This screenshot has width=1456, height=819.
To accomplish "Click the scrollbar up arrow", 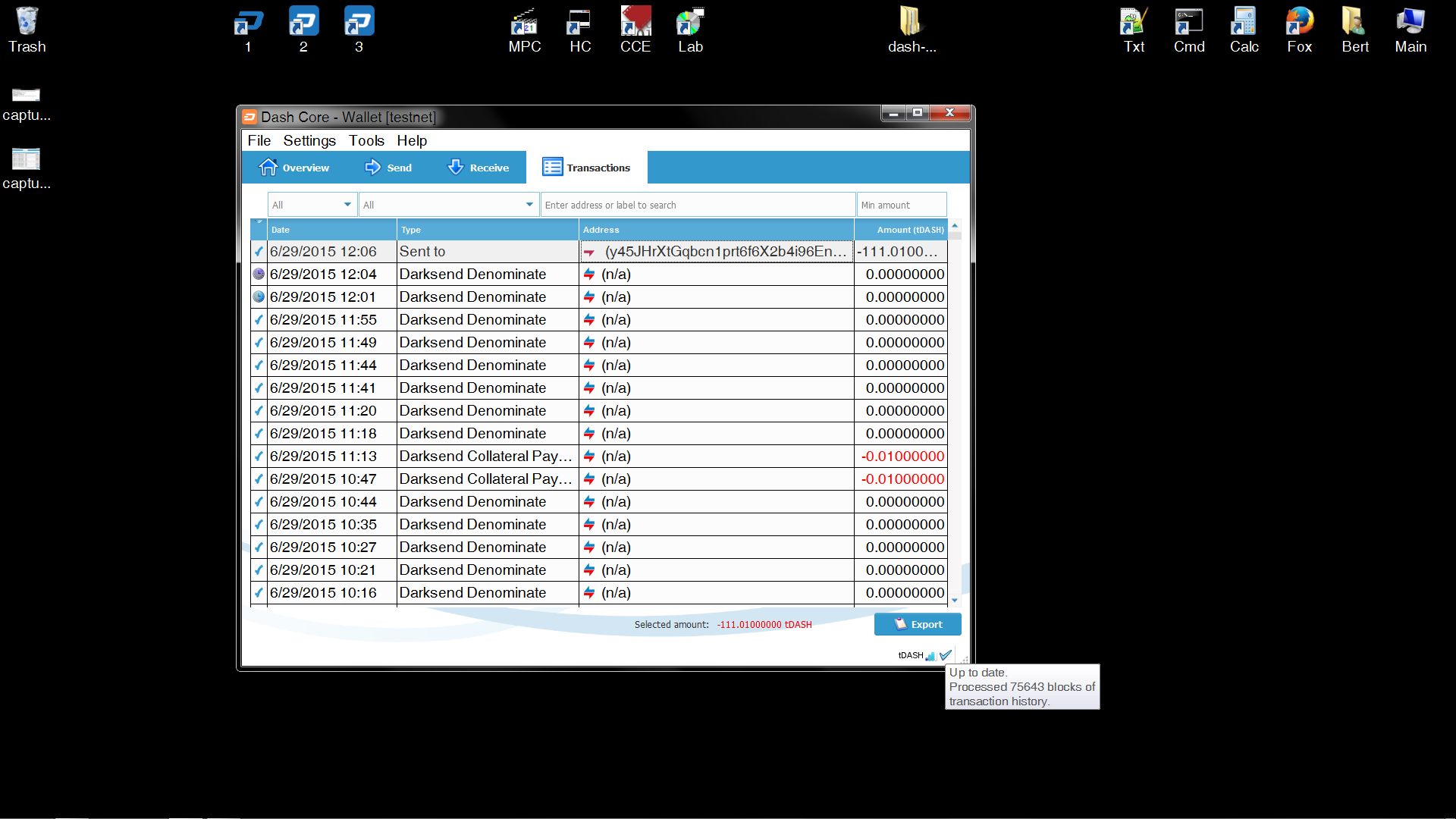I will pyautogui.click(x=955, y=226).
